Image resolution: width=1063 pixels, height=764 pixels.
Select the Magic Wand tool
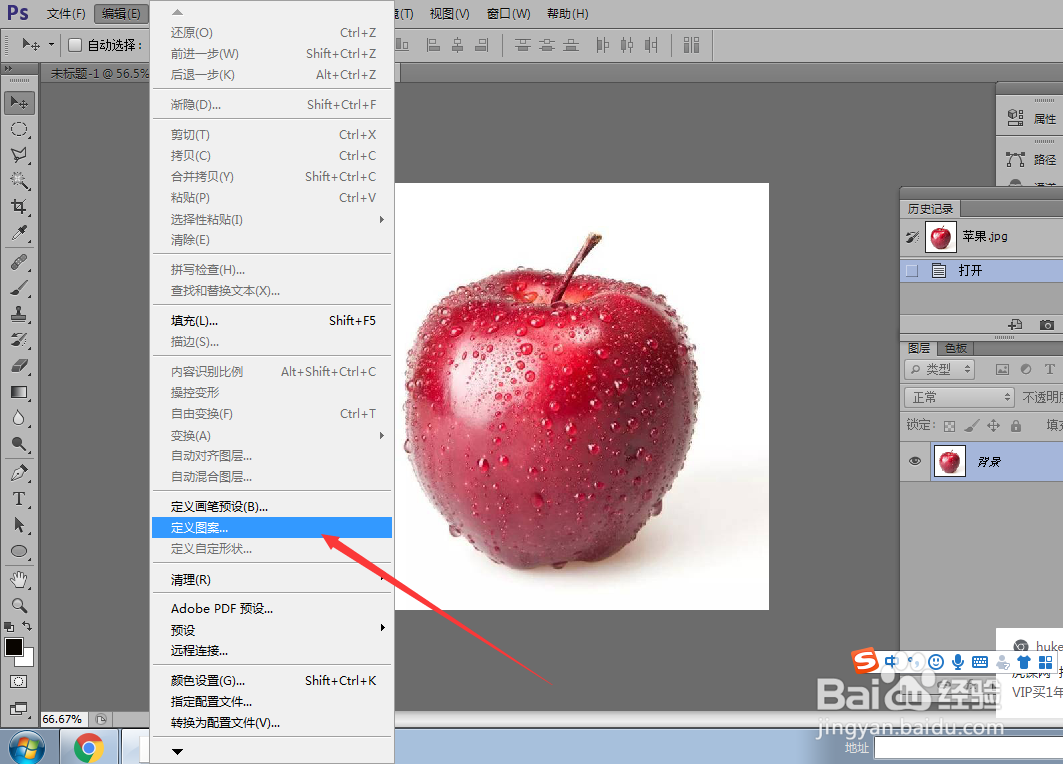click(19, 180)
